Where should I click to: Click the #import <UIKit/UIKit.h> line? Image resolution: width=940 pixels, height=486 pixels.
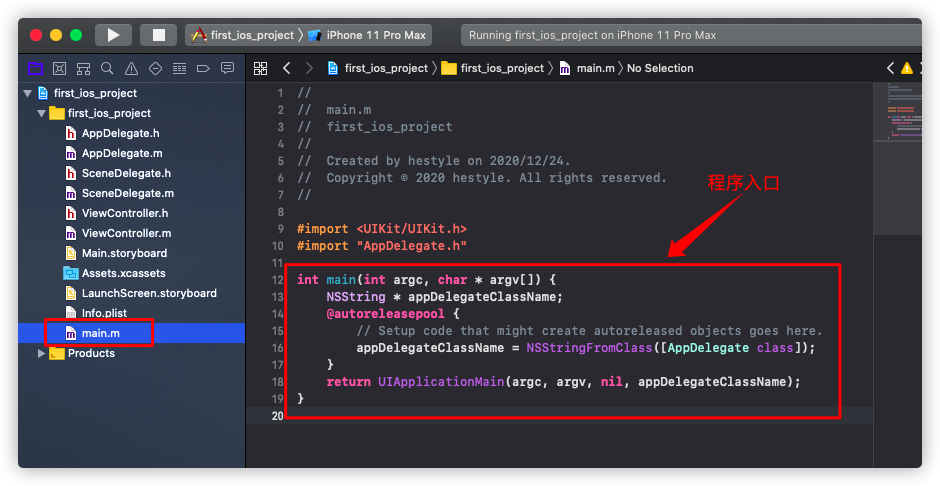click(382, 229)
